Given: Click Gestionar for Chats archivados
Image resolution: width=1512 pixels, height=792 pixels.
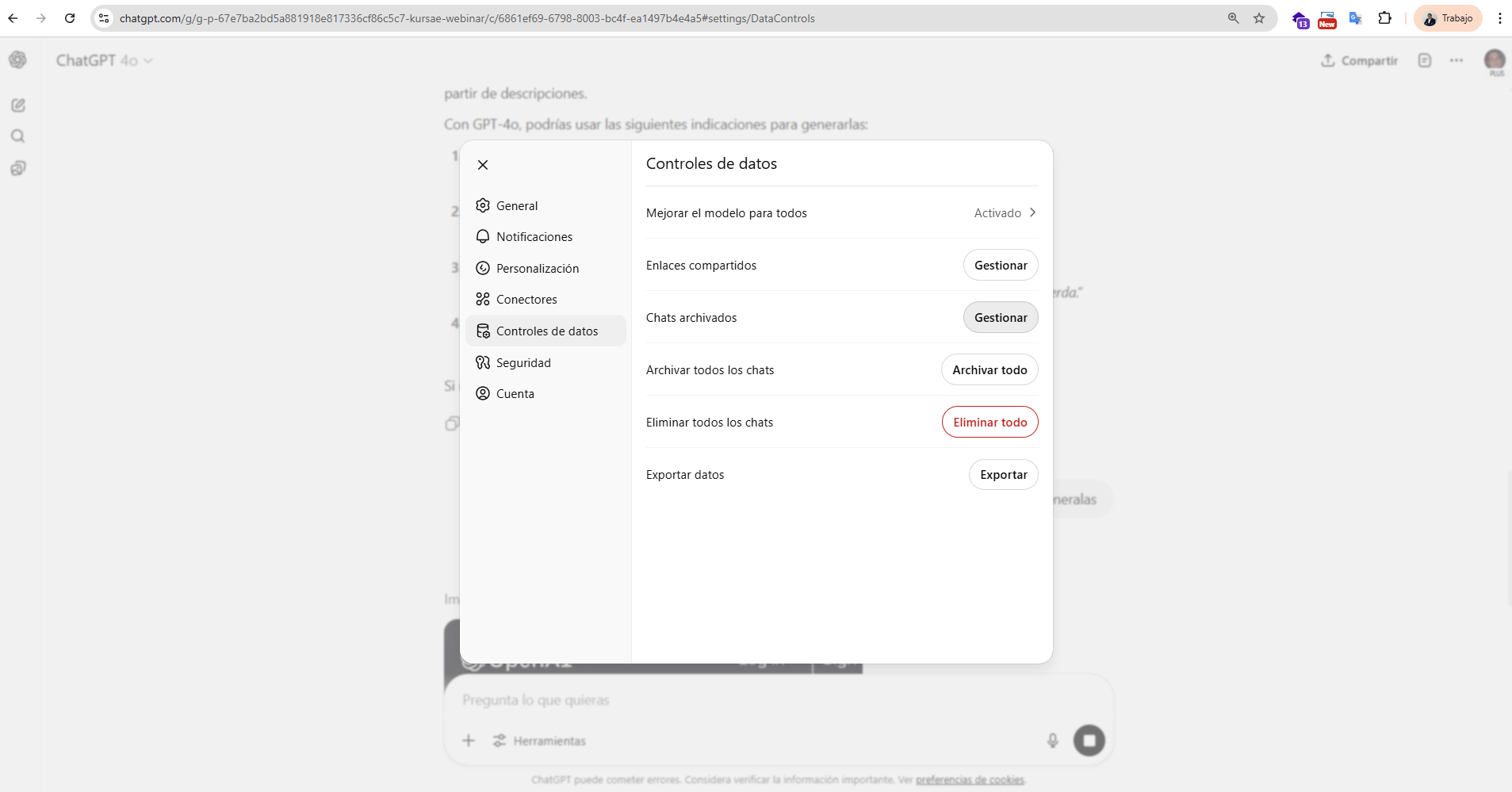Looking at the screenshot, I should coord(1000,318).
